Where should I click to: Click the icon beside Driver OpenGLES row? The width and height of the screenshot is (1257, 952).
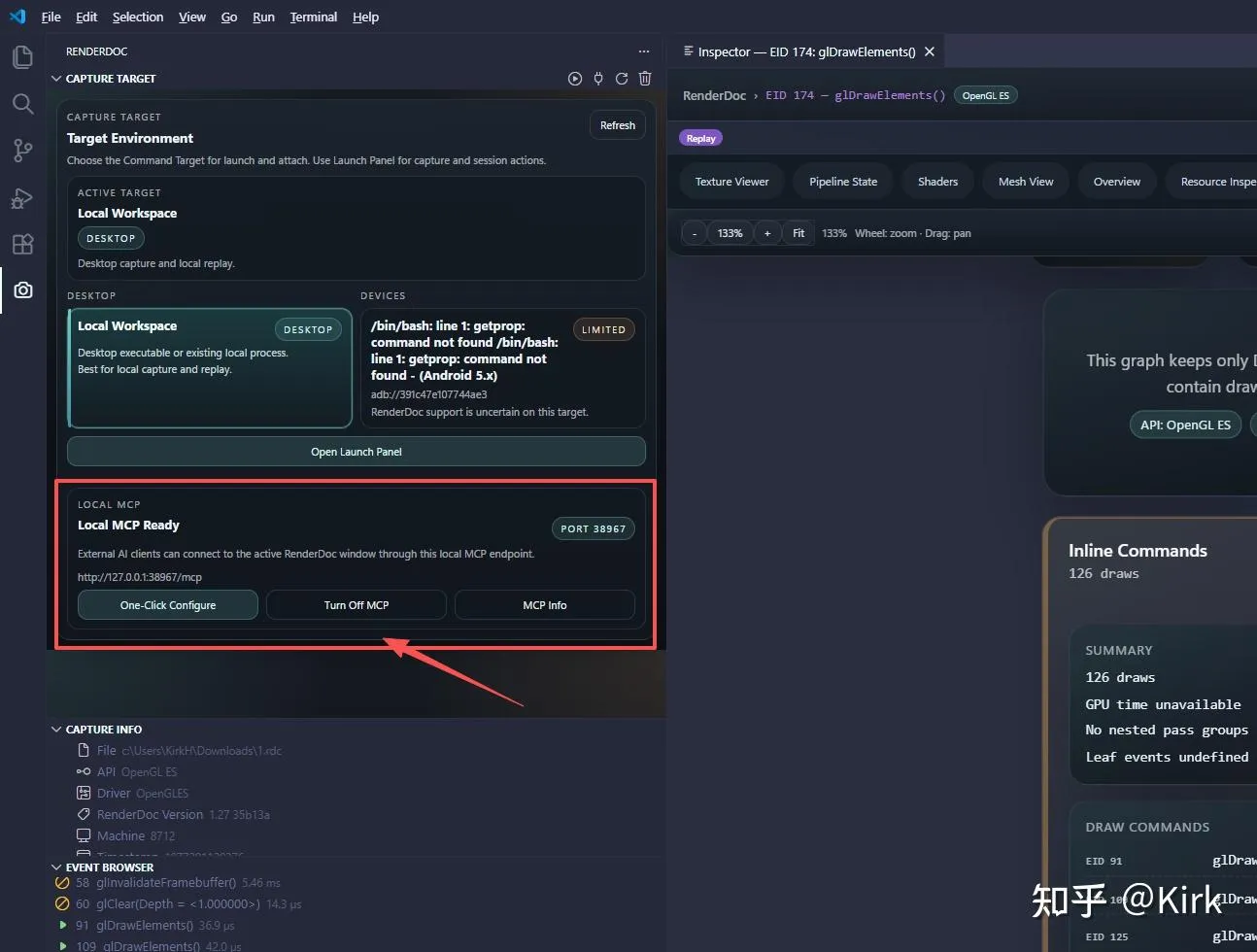84,793
